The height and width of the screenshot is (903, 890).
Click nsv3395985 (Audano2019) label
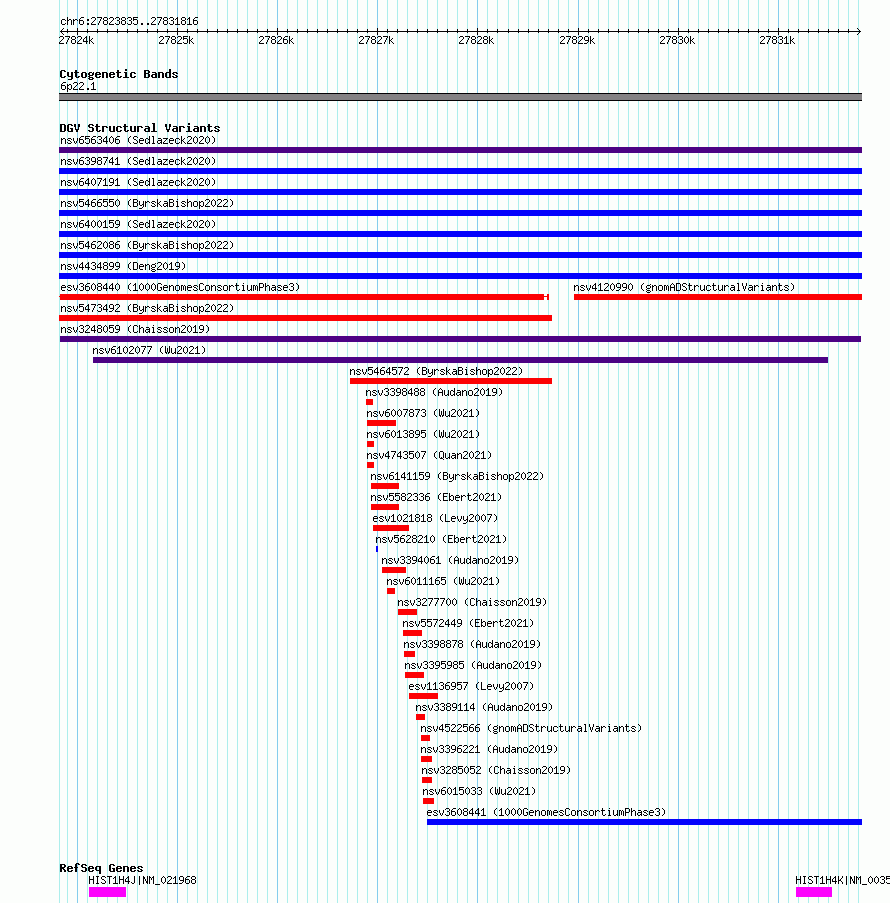tap(474, 666)
